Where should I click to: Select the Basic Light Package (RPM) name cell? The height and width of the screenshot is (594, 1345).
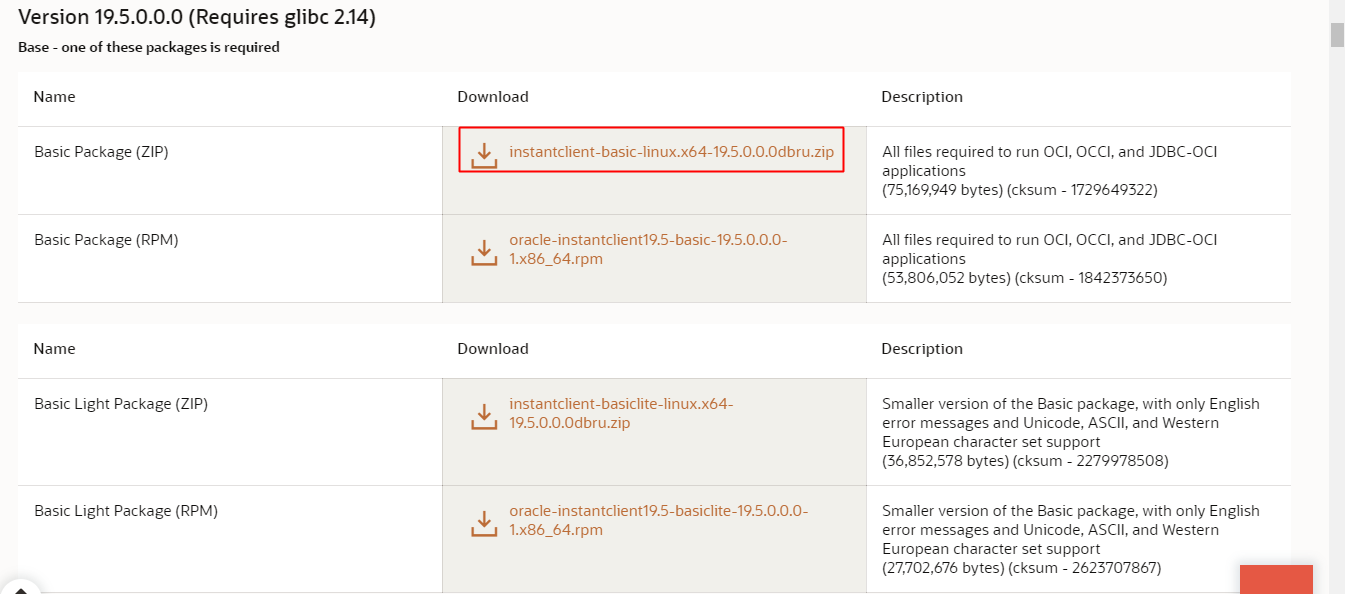(126, 511)
